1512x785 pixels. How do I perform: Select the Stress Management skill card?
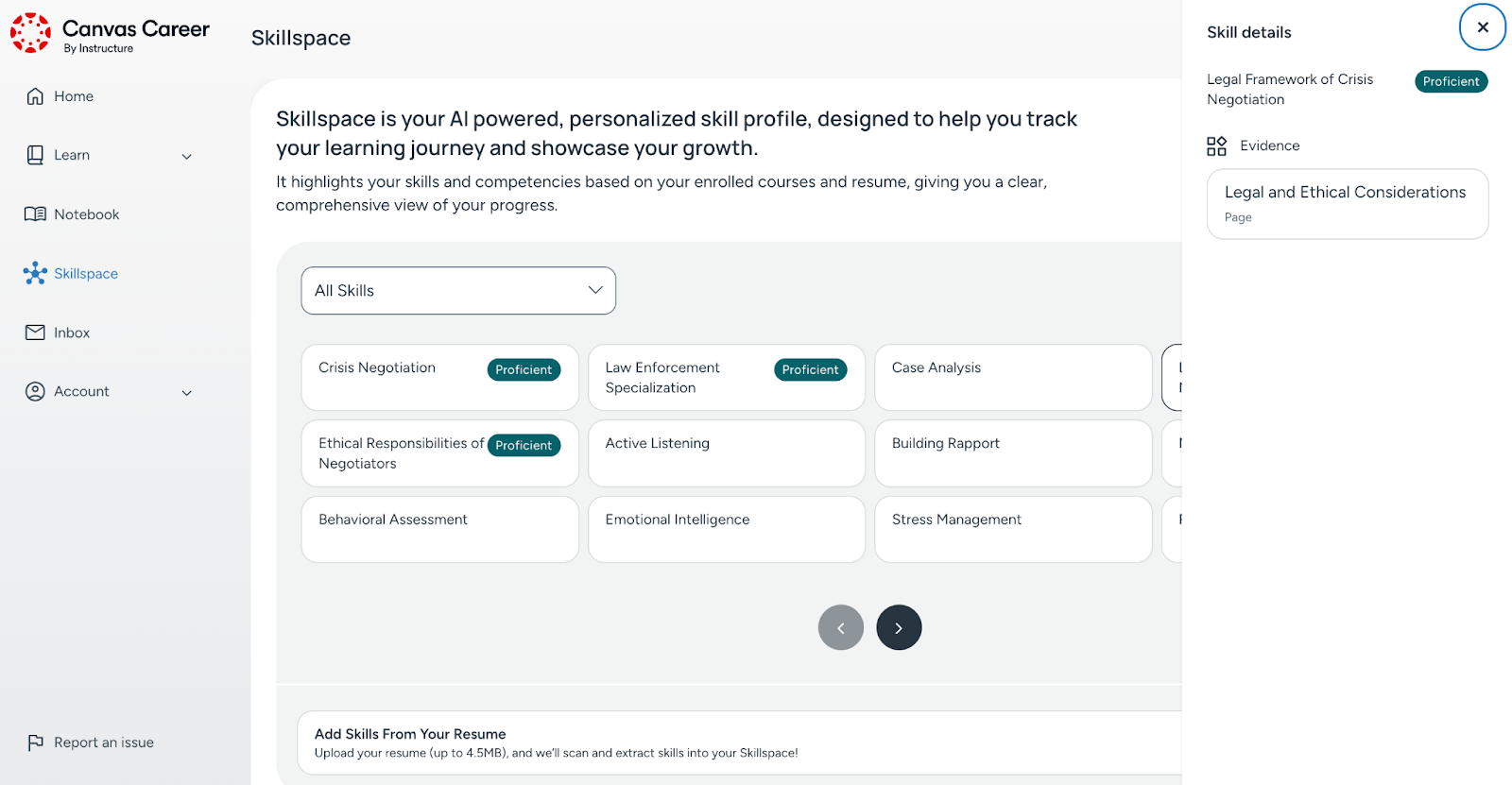point(1012,529)
